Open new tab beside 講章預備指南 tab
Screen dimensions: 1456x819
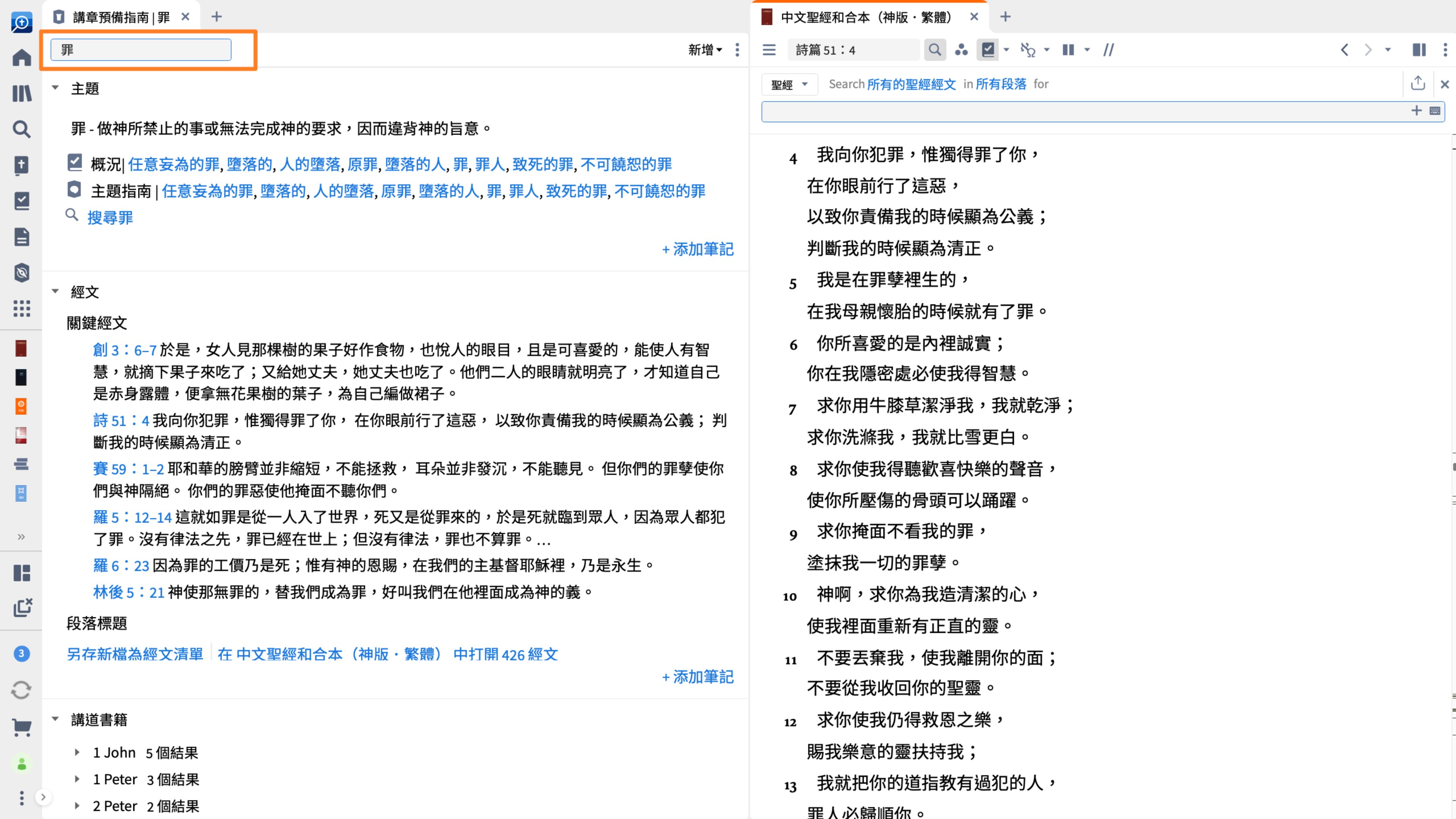pos(217,17)
